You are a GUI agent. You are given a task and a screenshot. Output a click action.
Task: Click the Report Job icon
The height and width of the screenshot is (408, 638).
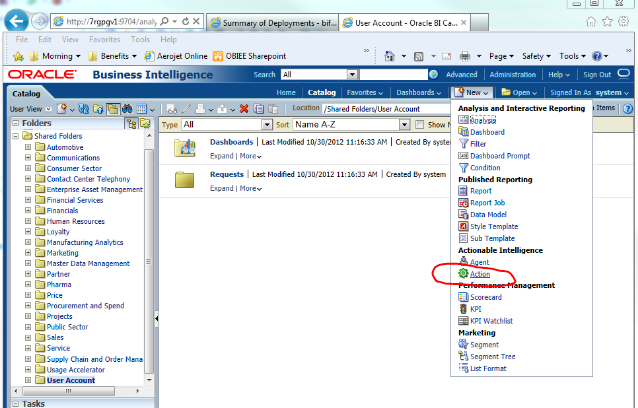(463, 203)
